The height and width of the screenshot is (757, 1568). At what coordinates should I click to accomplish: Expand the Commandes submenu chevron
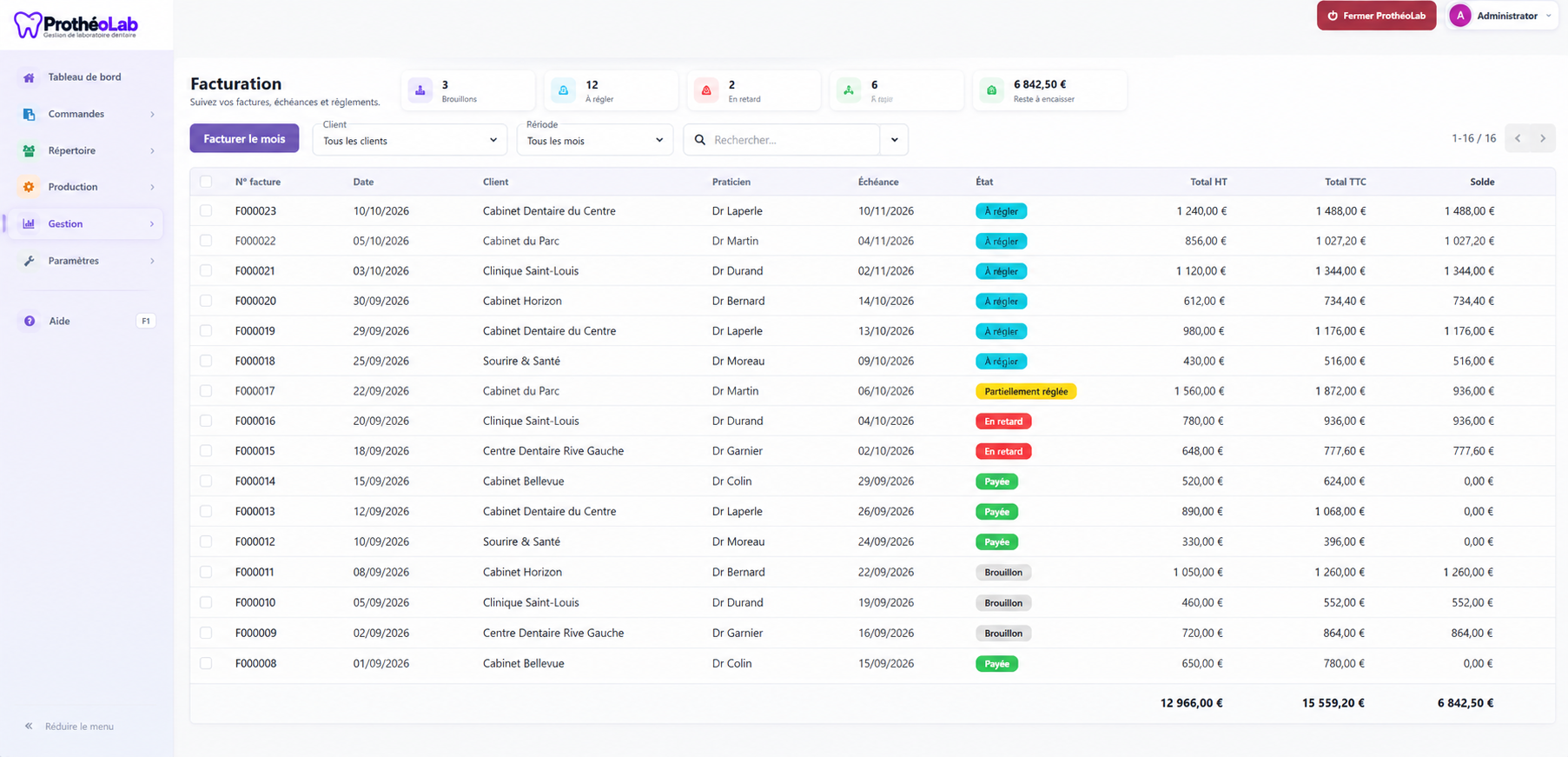click(x=152, y=114)
